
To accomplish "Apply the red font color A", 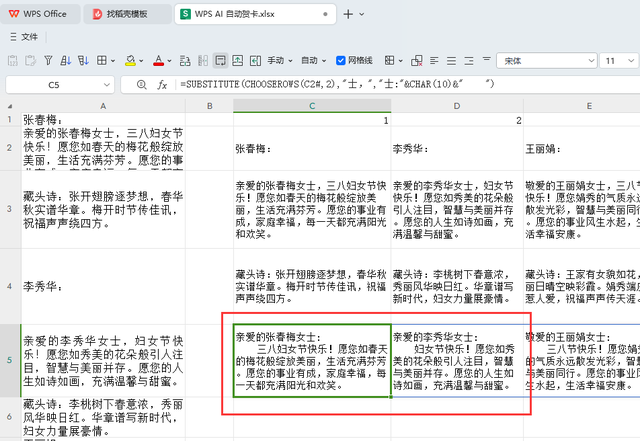I will (x=158, y=61).
